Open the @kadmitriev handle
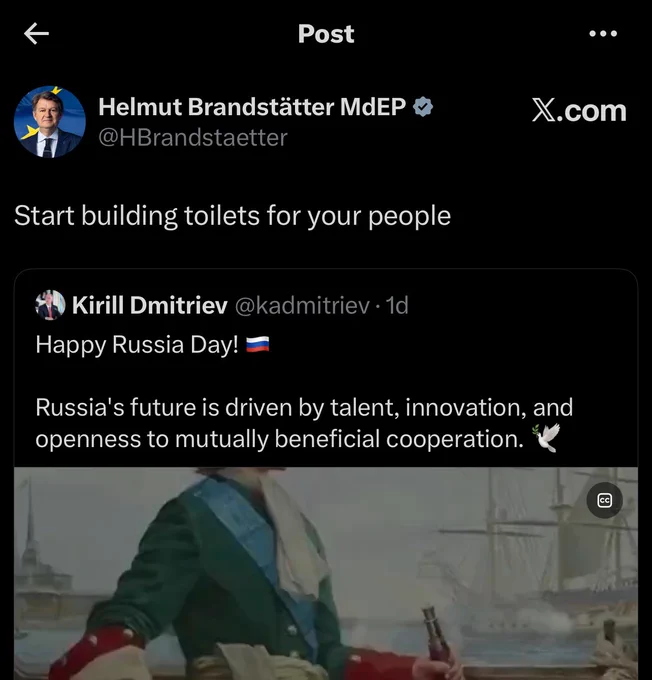652x680 pixels. coord(302,305)
